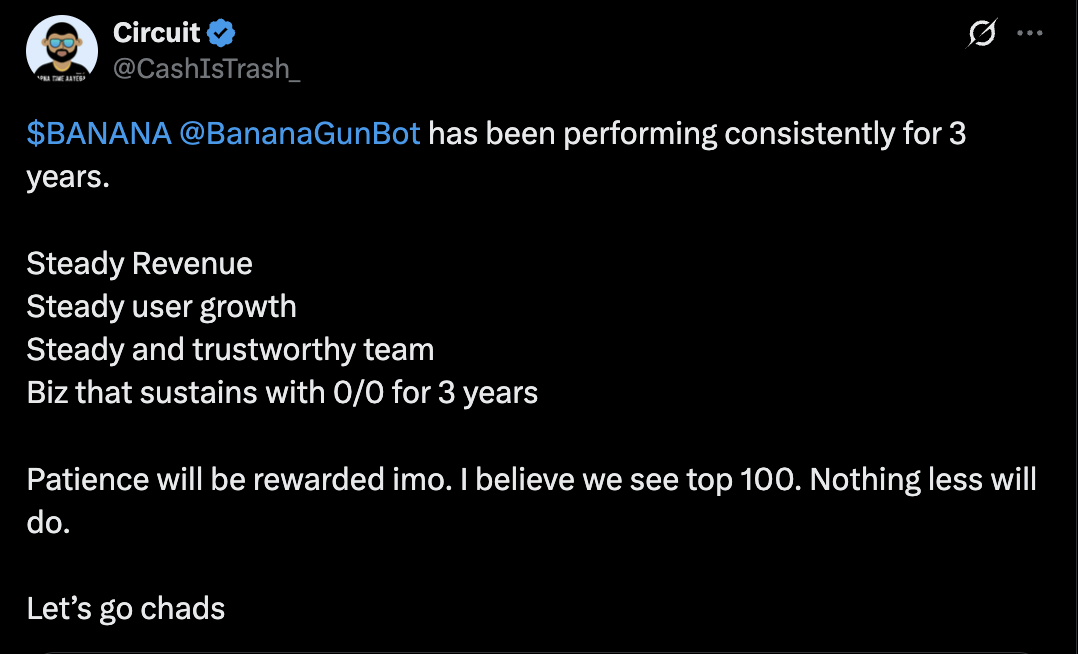The image size is (1078, 654).
Task: Open Circuit's profile avatar picture
Action: click(x=62, y=50)
